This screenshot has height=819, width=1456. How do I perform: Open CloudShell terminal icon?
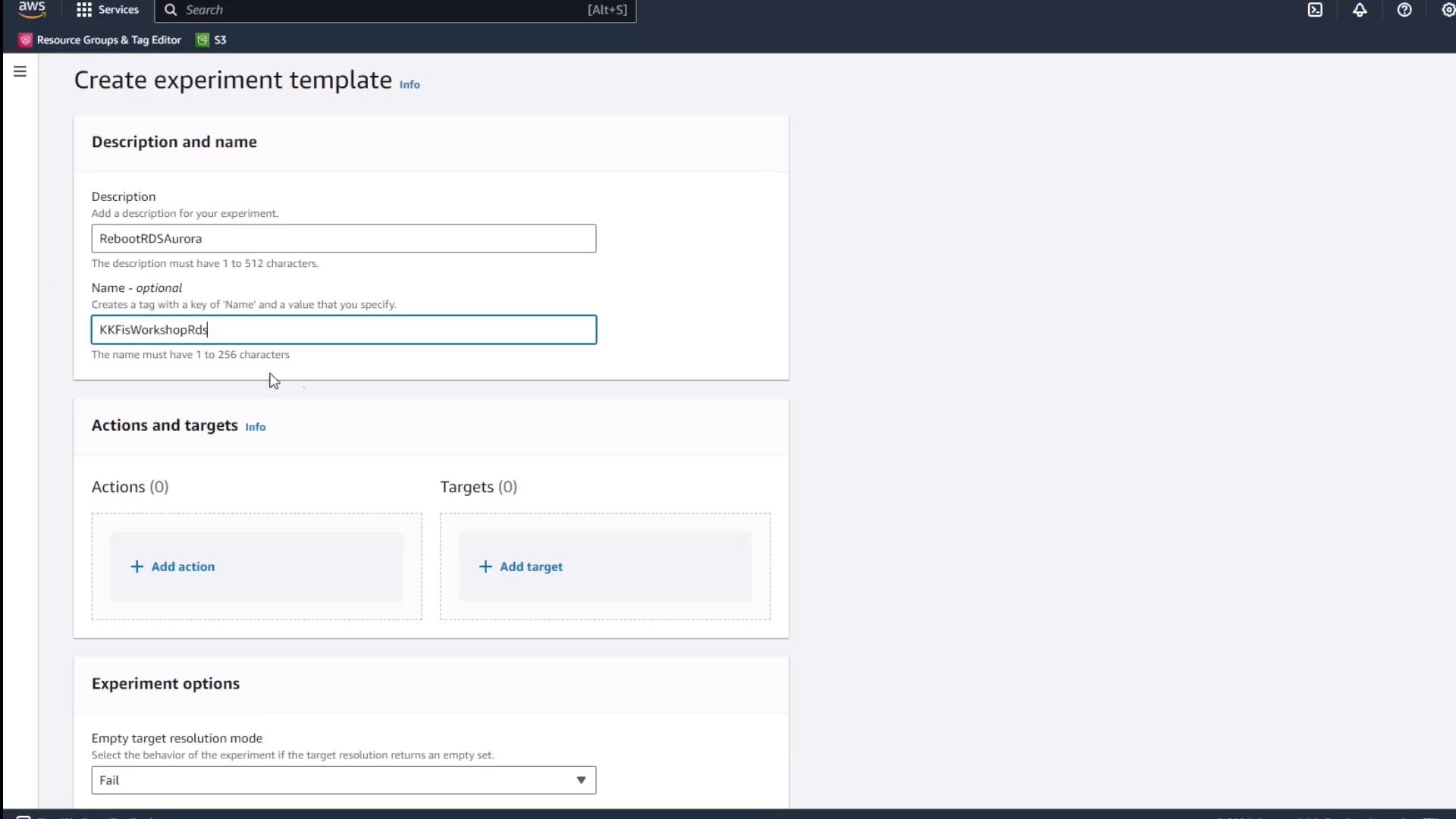tap(1315, 10)
